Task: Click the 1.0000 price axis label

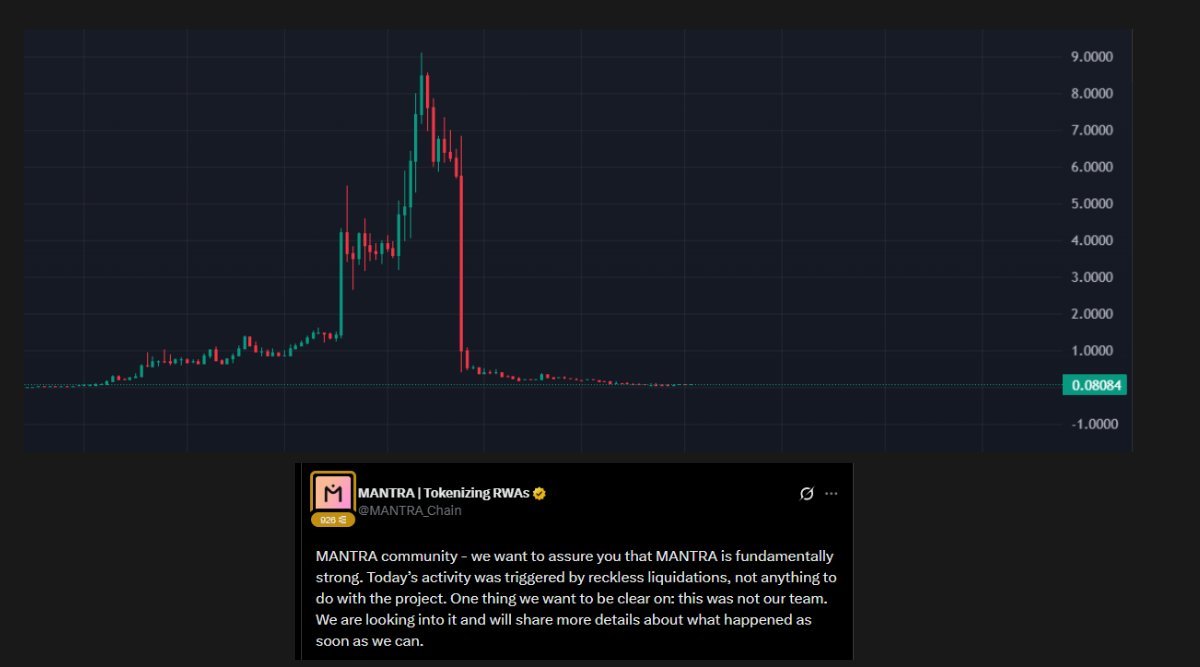Action: pos(1092,351)
